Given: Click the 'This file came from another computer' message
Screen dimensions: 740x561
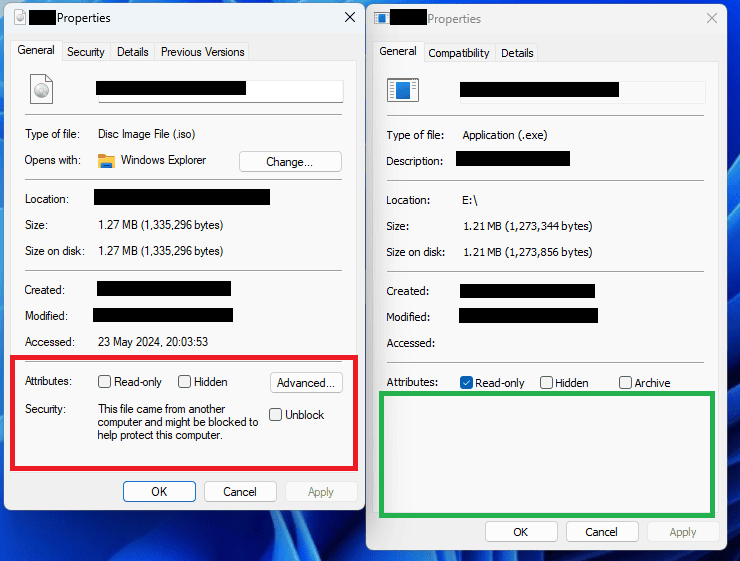Looking at the screenshot, I should [178, 422].
